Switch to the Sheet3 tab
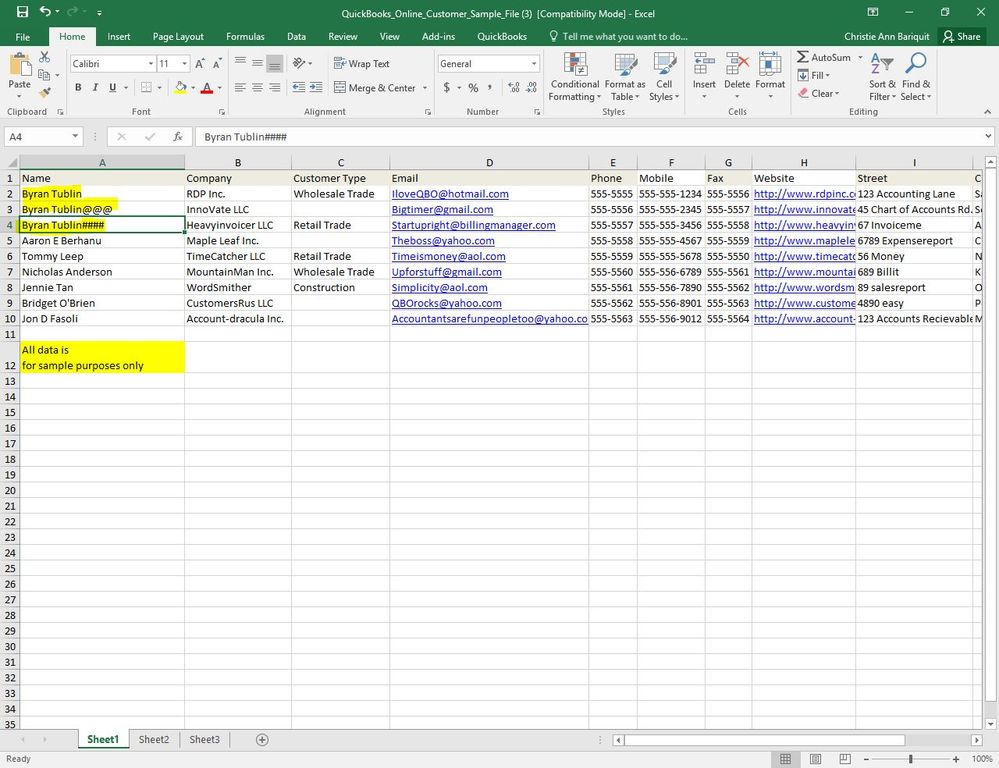 205,739
